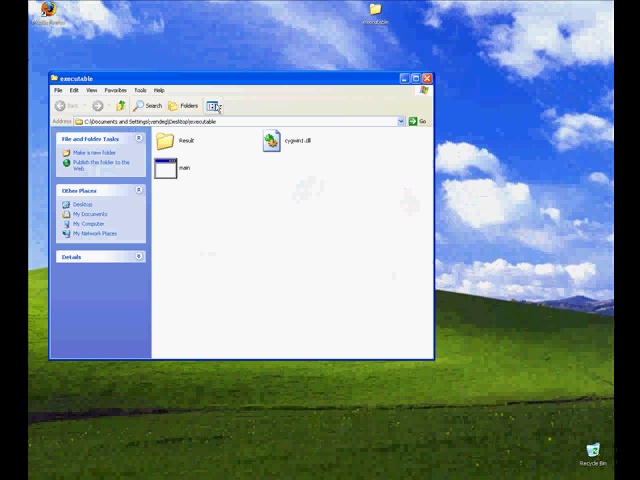Image resolution: width=640 pixels, height=480 pixels.
Task: Close the executable window
Action: click(427, 78)
